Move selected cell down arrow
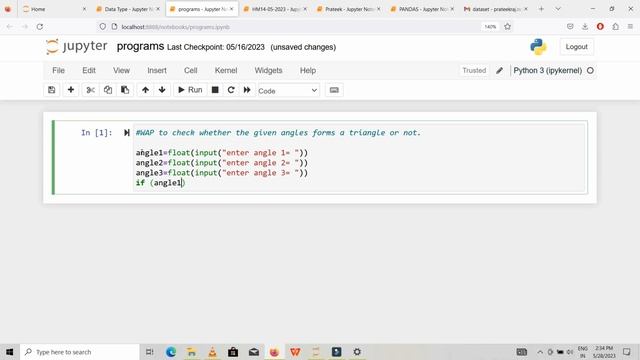 [x=162, y=90]
